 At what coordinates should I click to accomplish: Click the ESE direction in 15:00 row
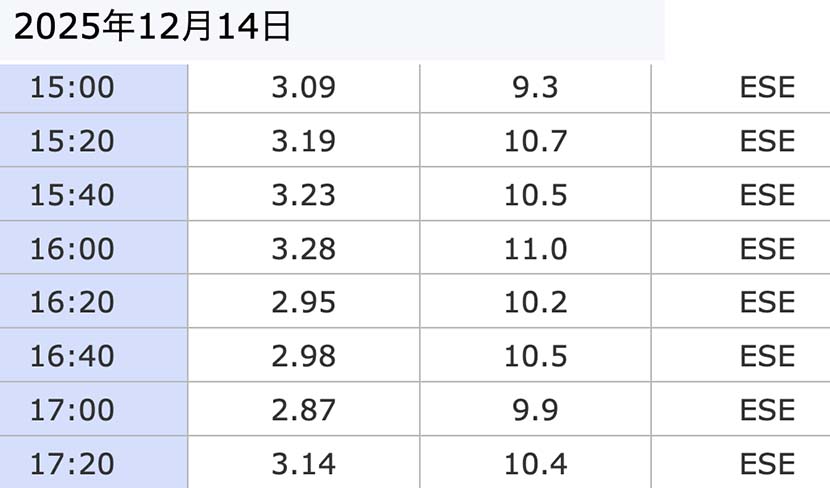[767, 87]
